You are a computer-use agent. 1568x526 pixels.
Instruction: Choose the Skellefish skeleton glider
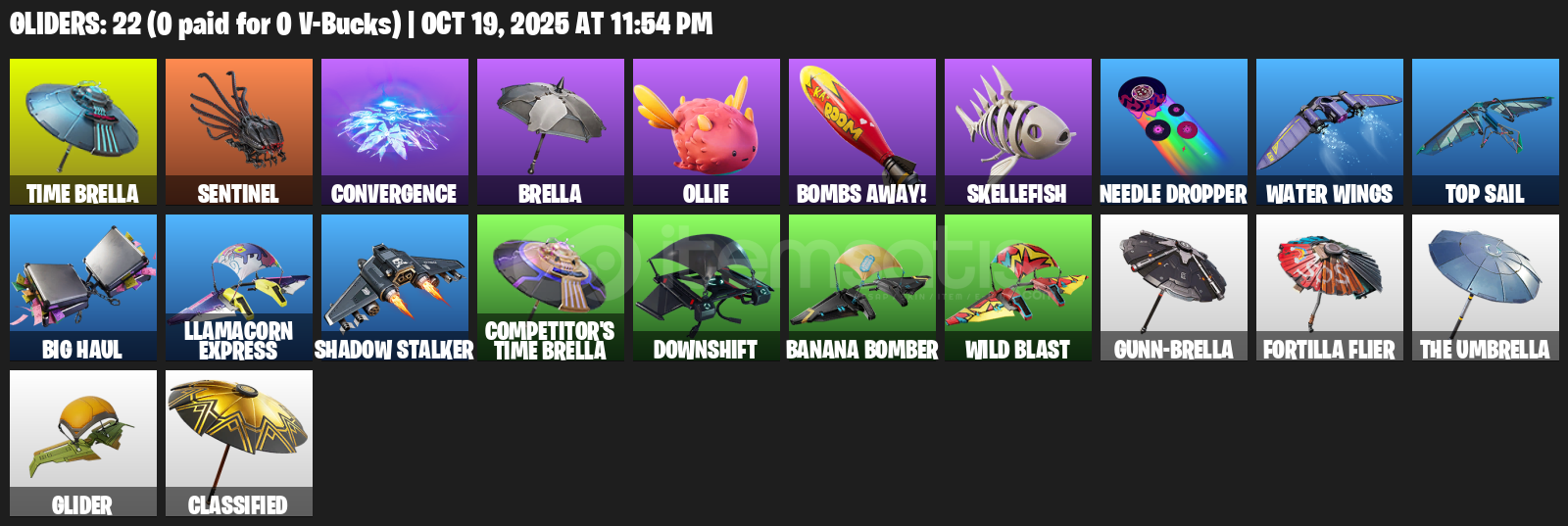[1018, 132]
